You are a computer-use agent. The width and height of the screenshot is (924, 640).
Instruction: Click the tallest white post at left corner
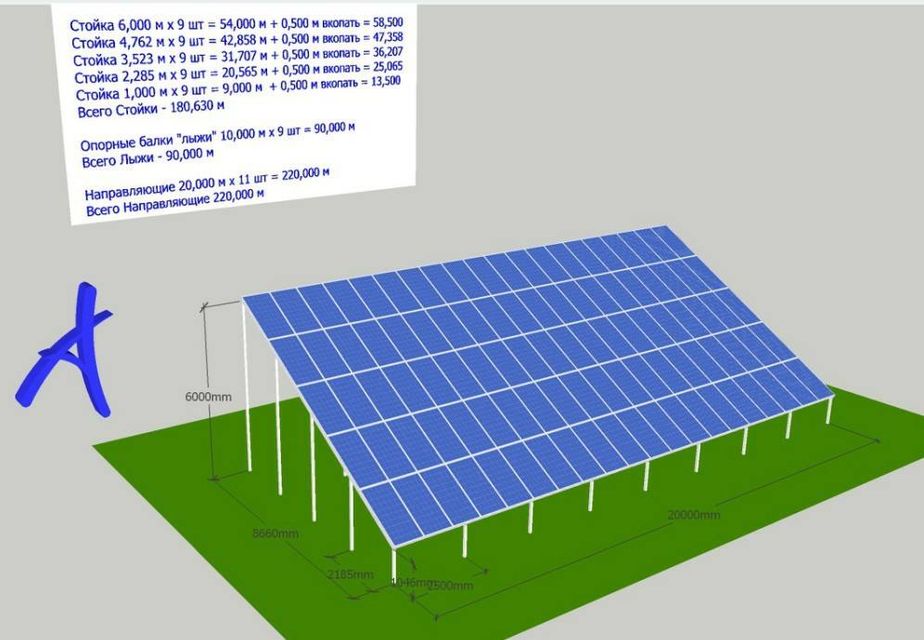click(x=246, y=390)
